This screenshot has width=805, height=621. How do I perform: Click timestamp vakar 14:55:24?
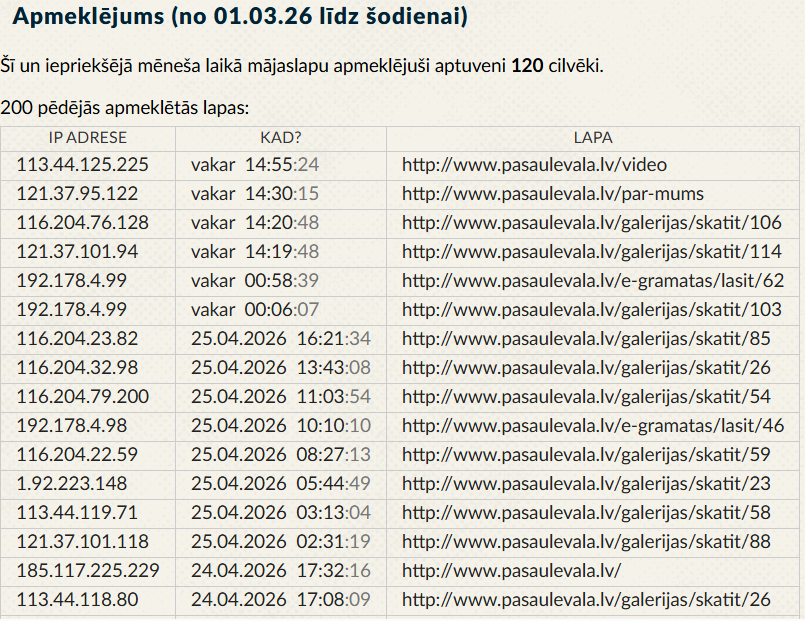pyautogui.click(x=255, y=165)
